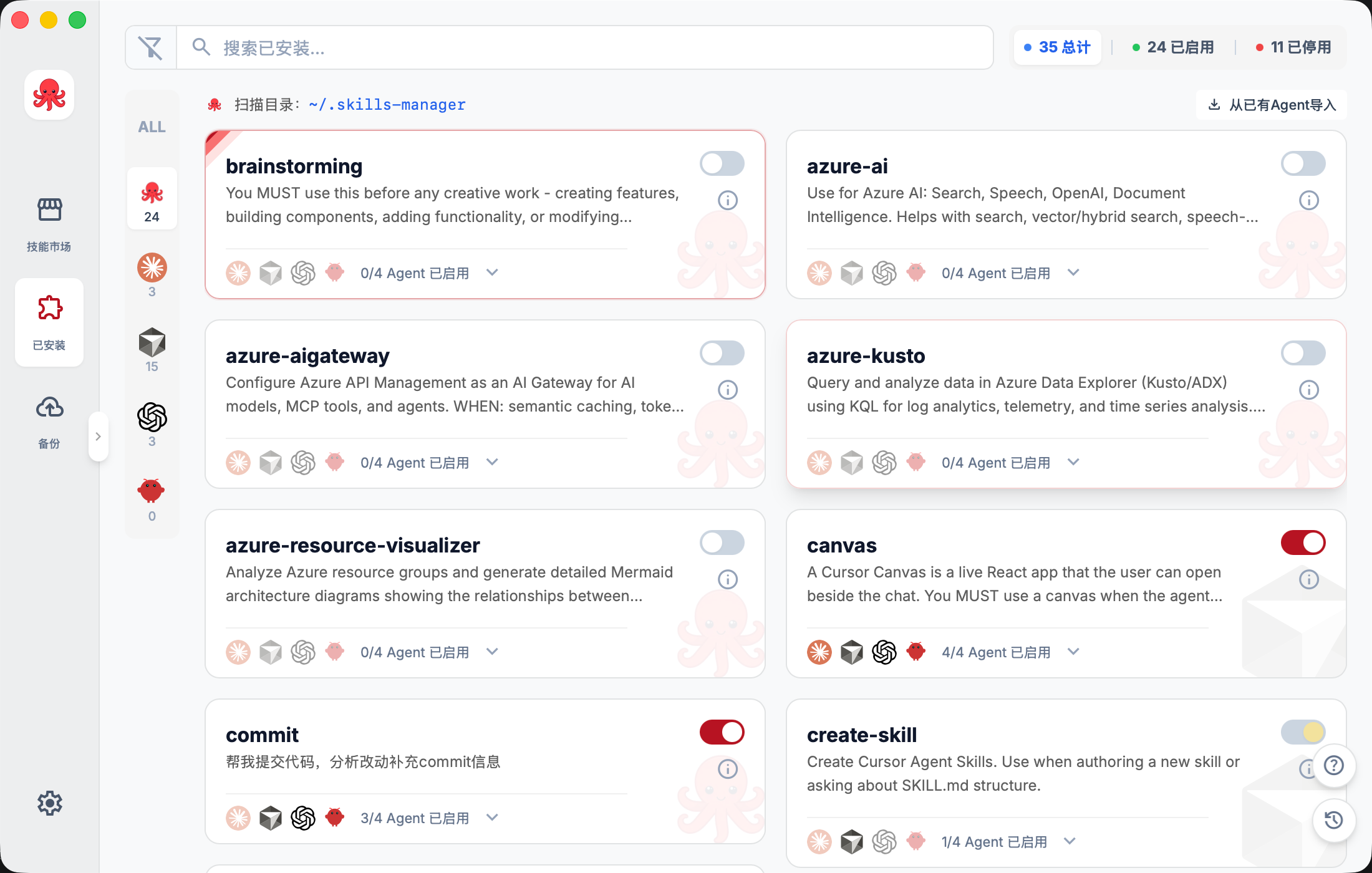Expand agent list on commit card

point(492,818)
